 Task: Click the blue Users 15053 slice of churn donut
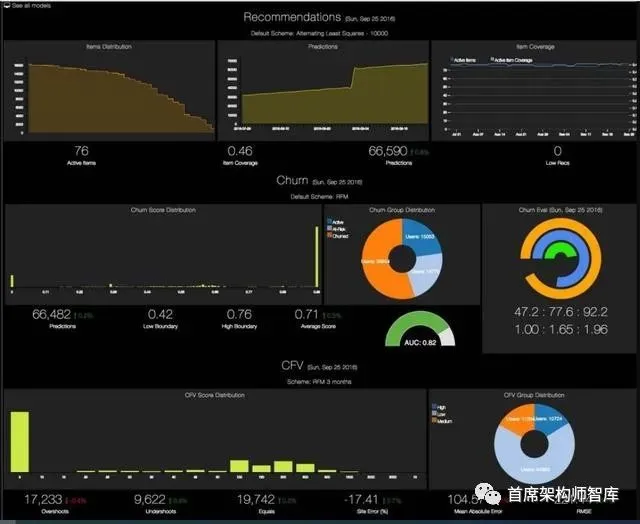click(x=422, y=237)
